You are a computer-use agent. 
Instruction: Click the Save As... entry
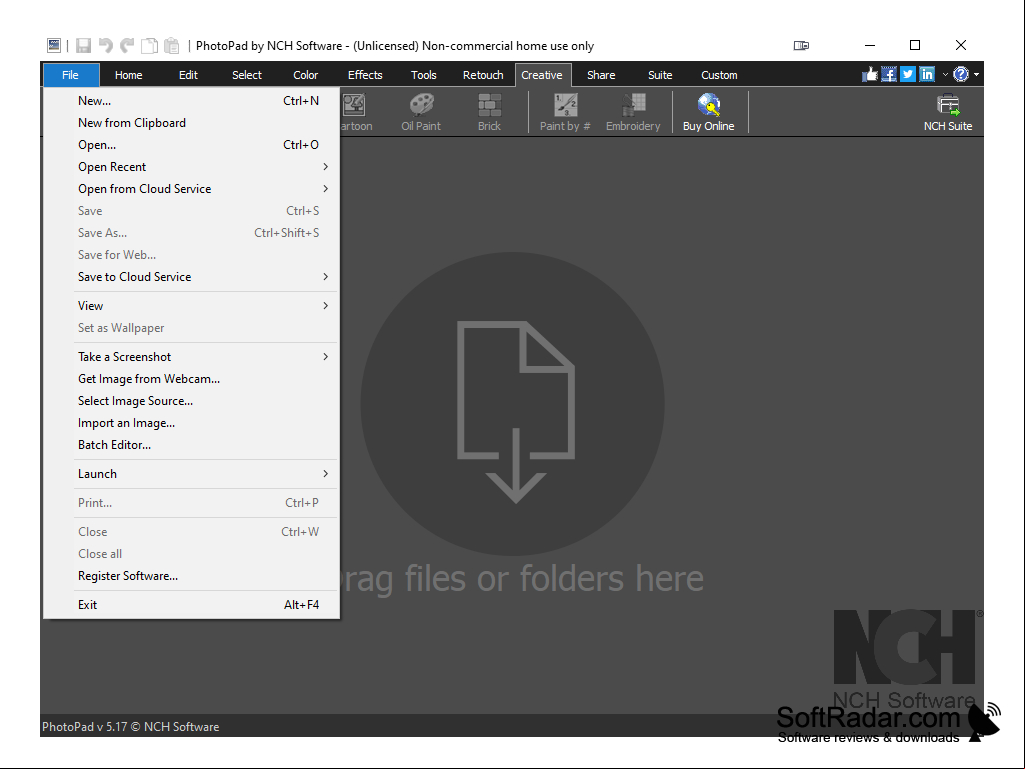[192, 233]
